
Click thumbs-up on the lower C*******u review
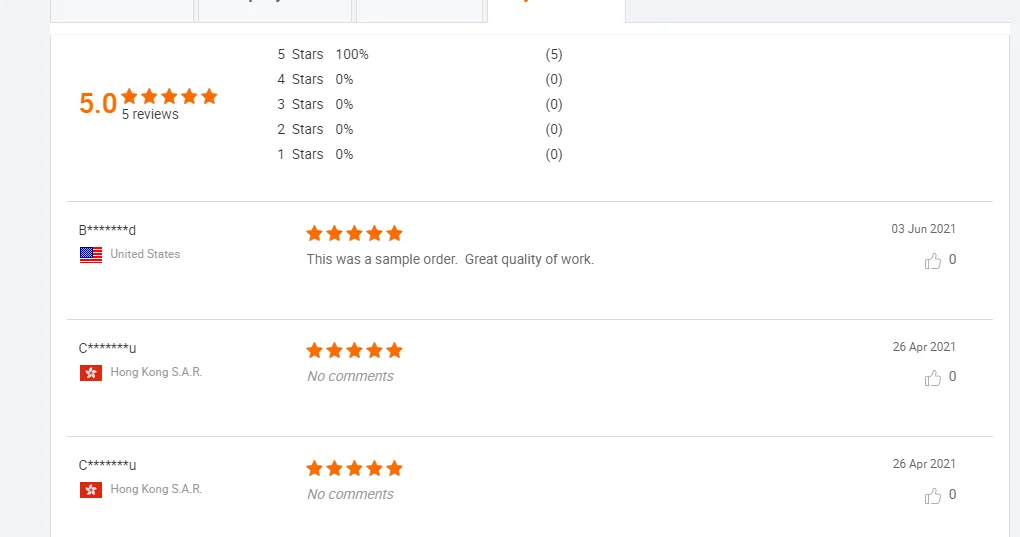point(933,496)
